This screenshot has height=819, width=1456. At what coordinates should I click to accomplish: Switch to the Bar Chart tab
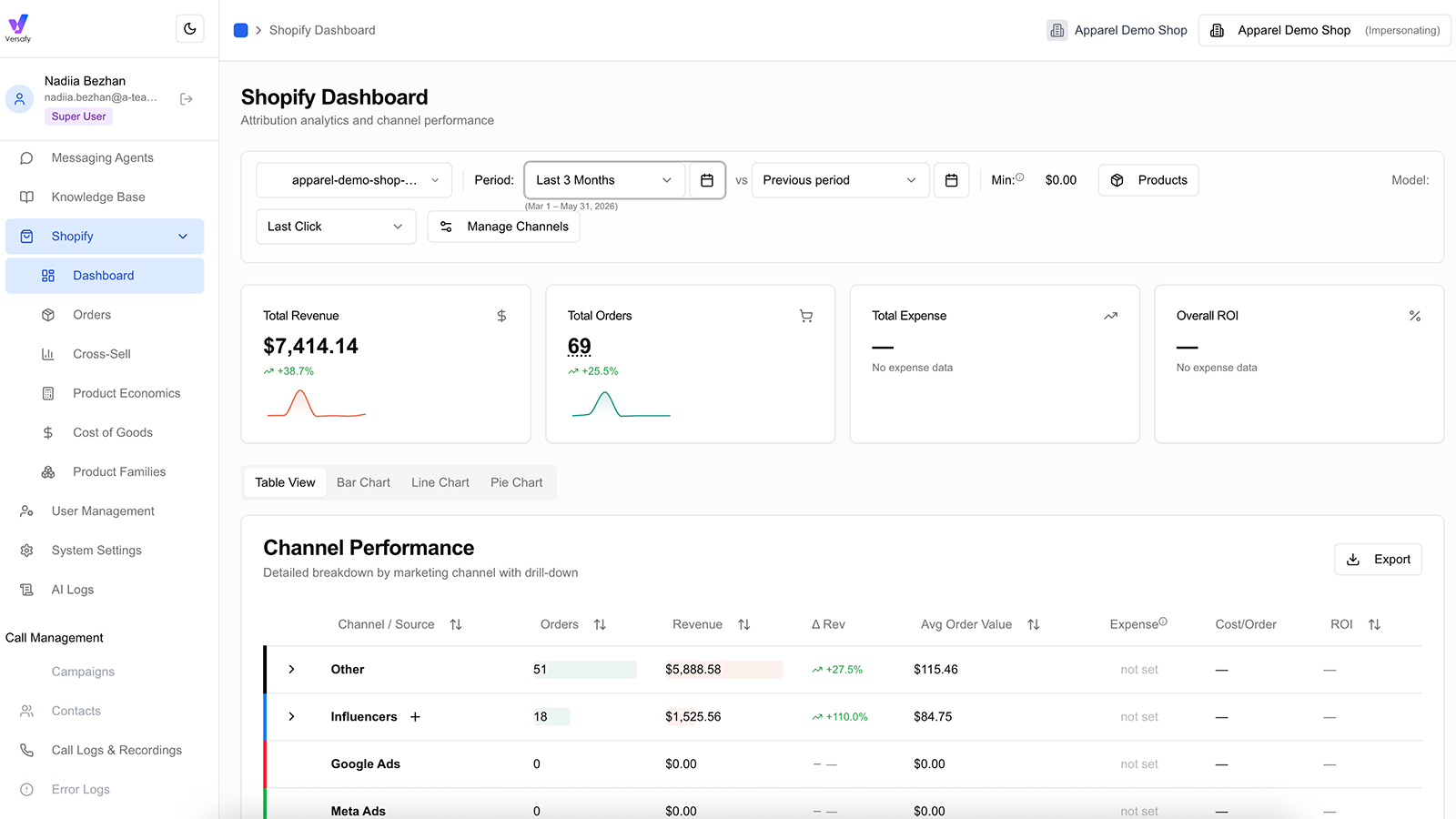(363, 482)
